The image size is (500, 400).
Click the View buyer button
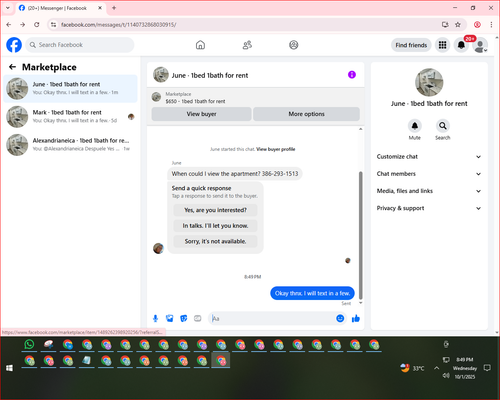point(201,114)
